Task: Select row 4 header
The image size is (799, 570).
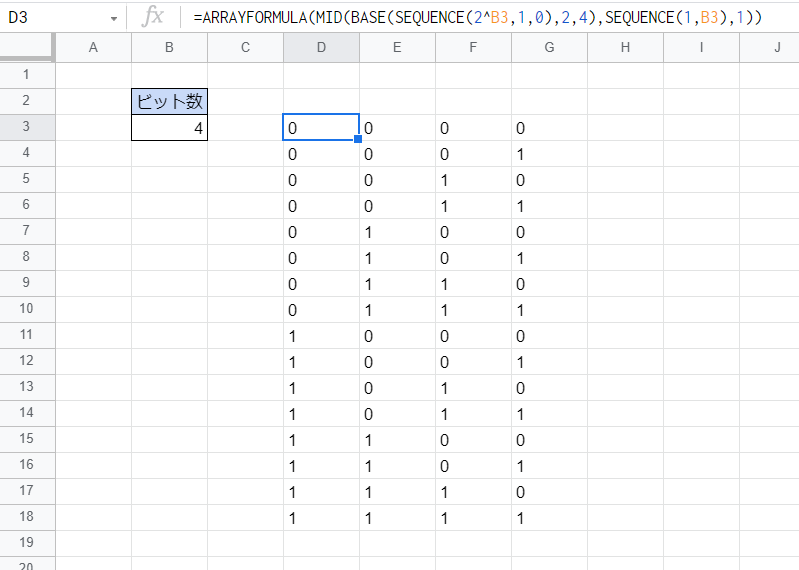Action: [x=26, y=153]
